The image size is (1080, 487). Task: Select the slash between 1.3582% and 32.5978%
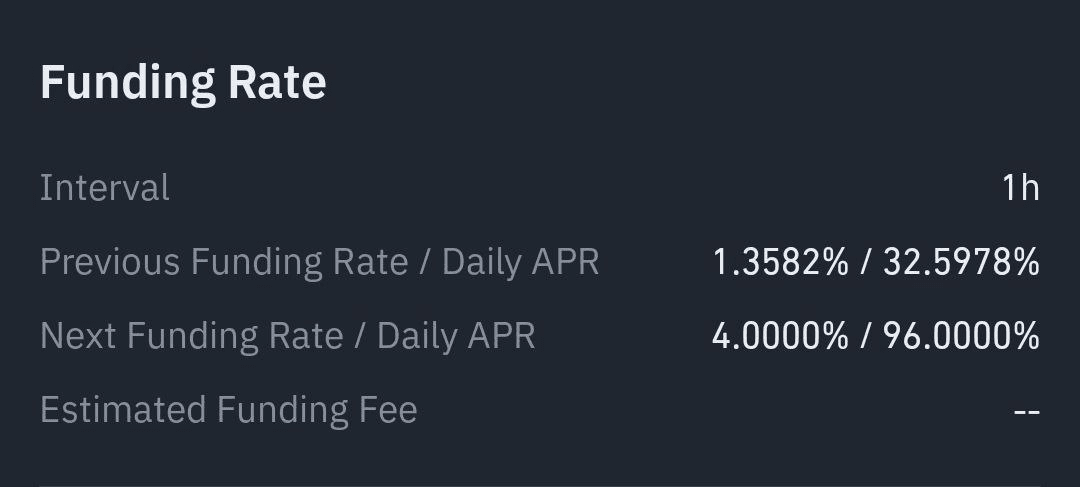click(x=866, y=262)
